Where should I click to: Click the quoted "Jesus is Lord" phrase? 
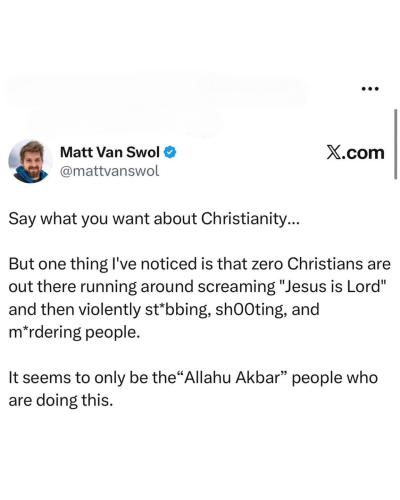tap(331, 287)
